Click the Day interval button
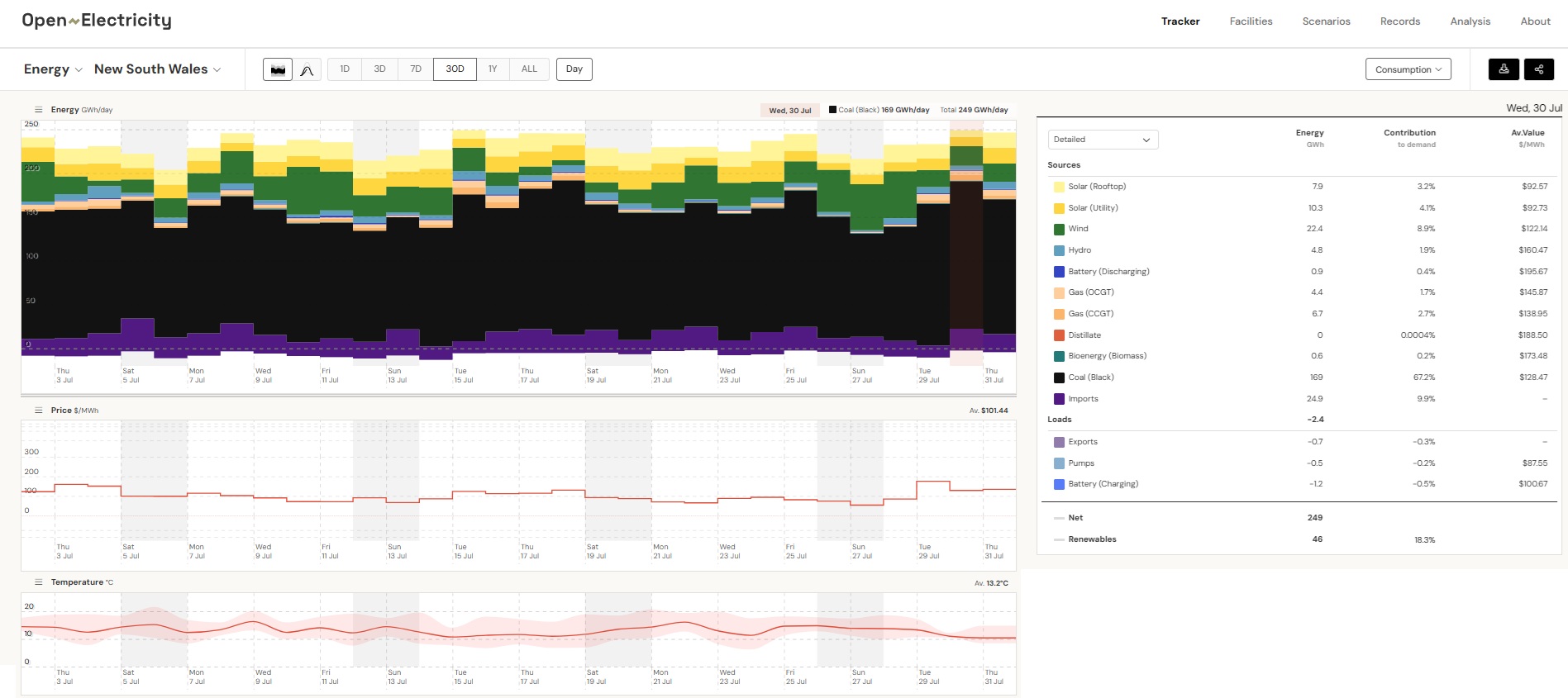Viewport: 1568px width, 698px height. [x=574, y=69]
